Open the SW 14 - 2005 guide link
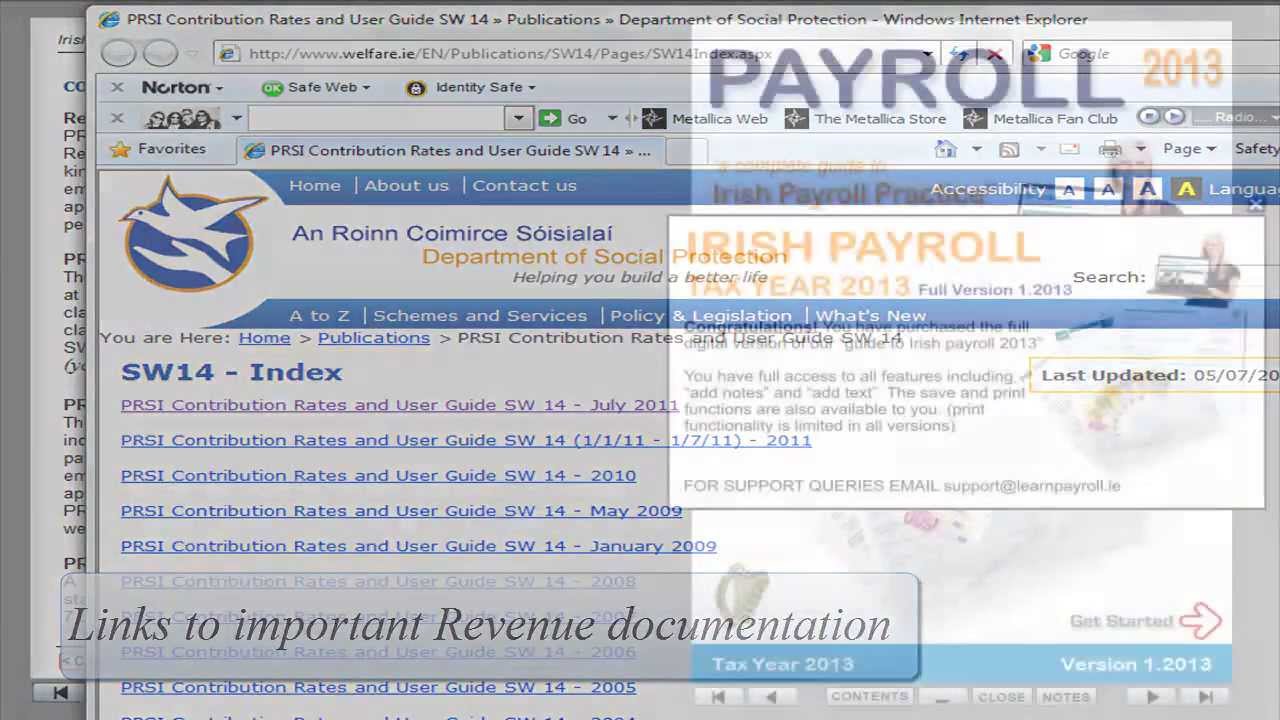 378,687
